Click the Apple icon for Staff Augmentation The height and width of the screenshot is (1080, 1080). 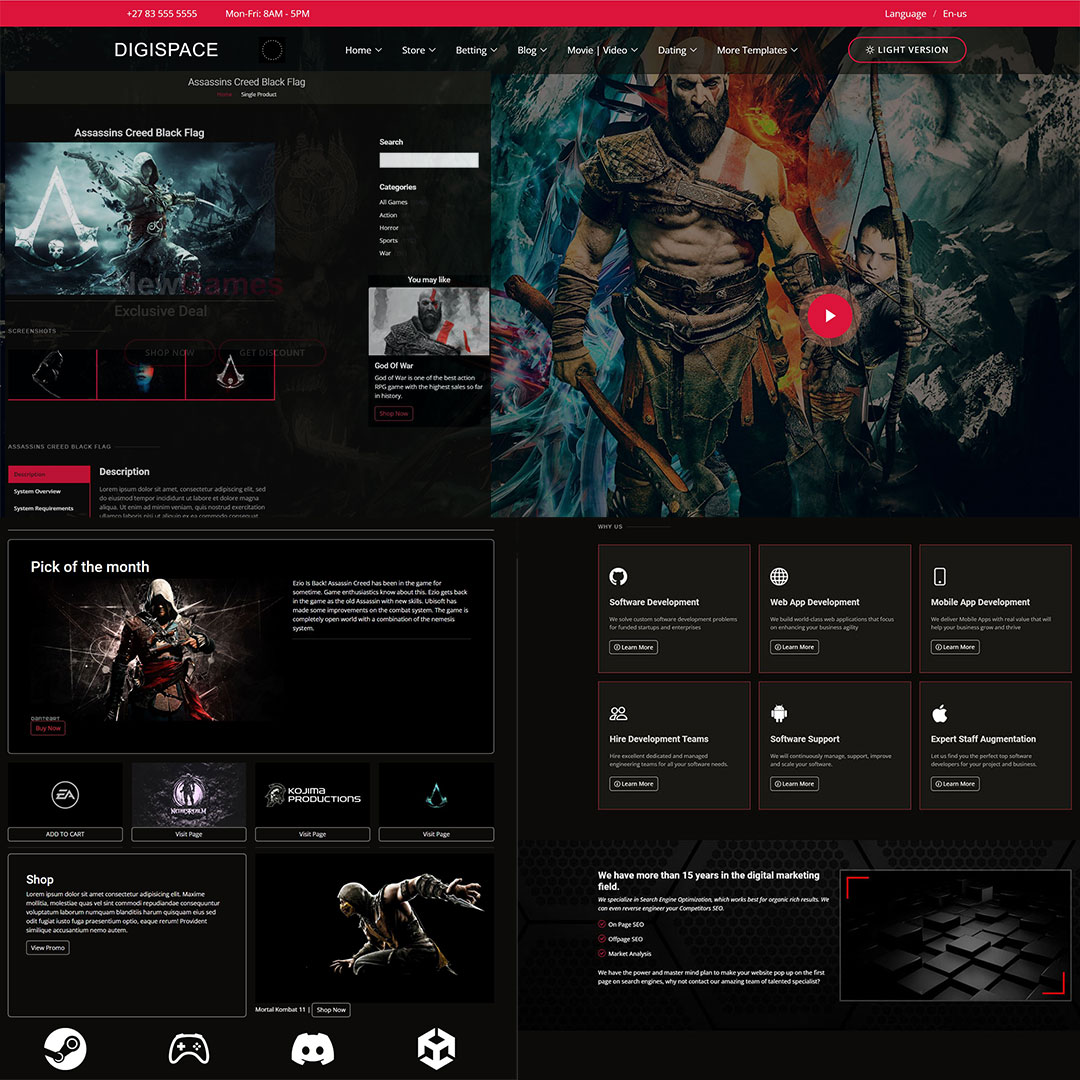pyautogui.click(x=939, y=713)
